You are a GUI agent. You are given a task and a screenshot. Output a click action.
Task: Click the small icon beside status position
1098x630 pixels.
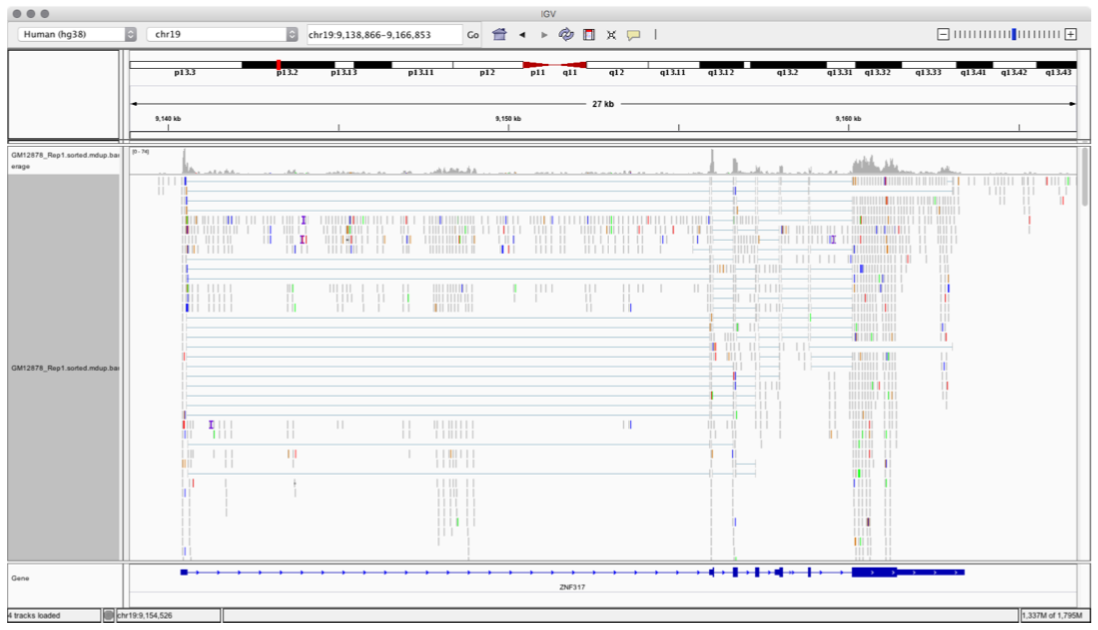click(109, 615)
